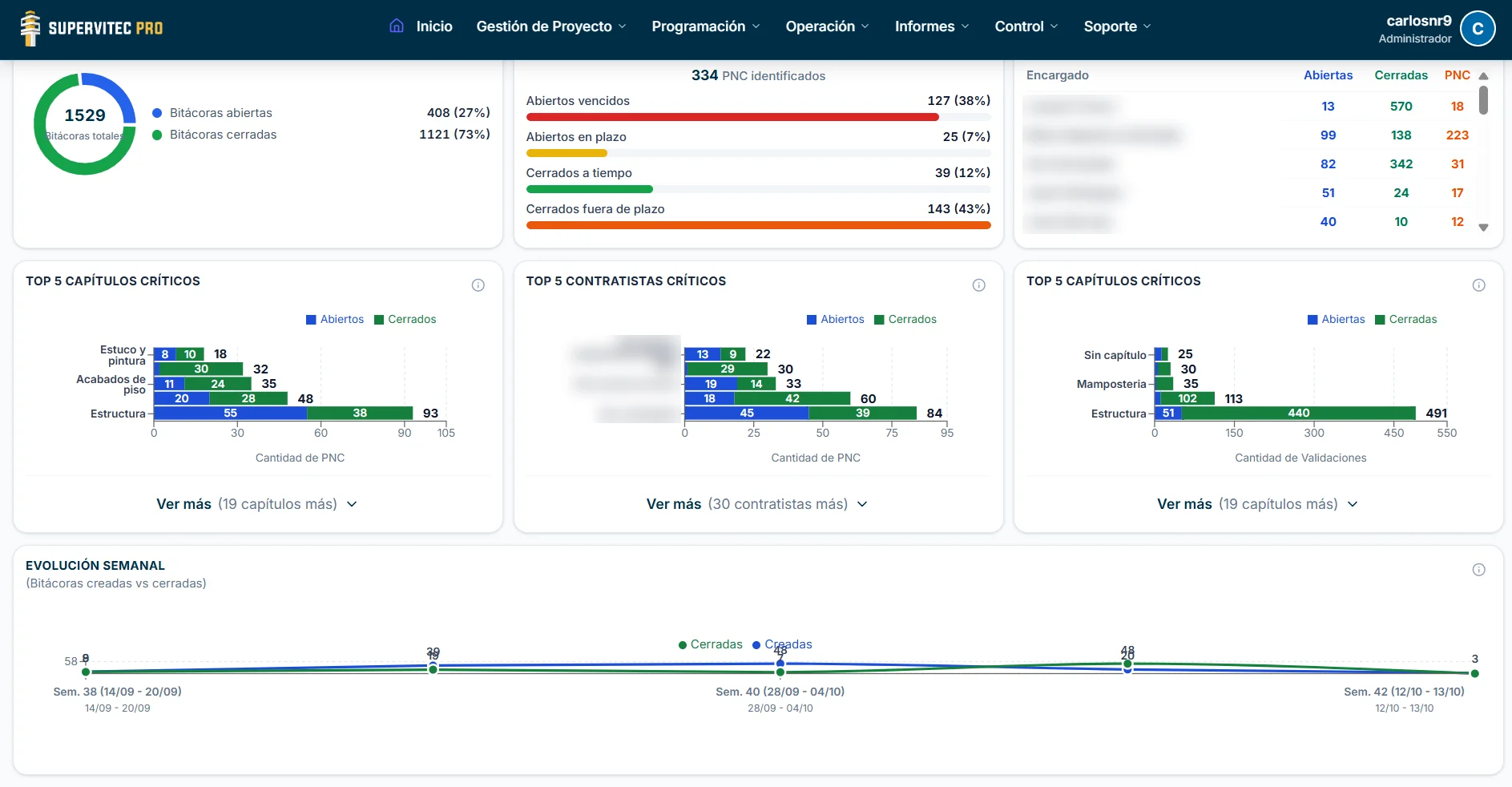Click the 51 Abiertas table value

(x=1328, y=193)
